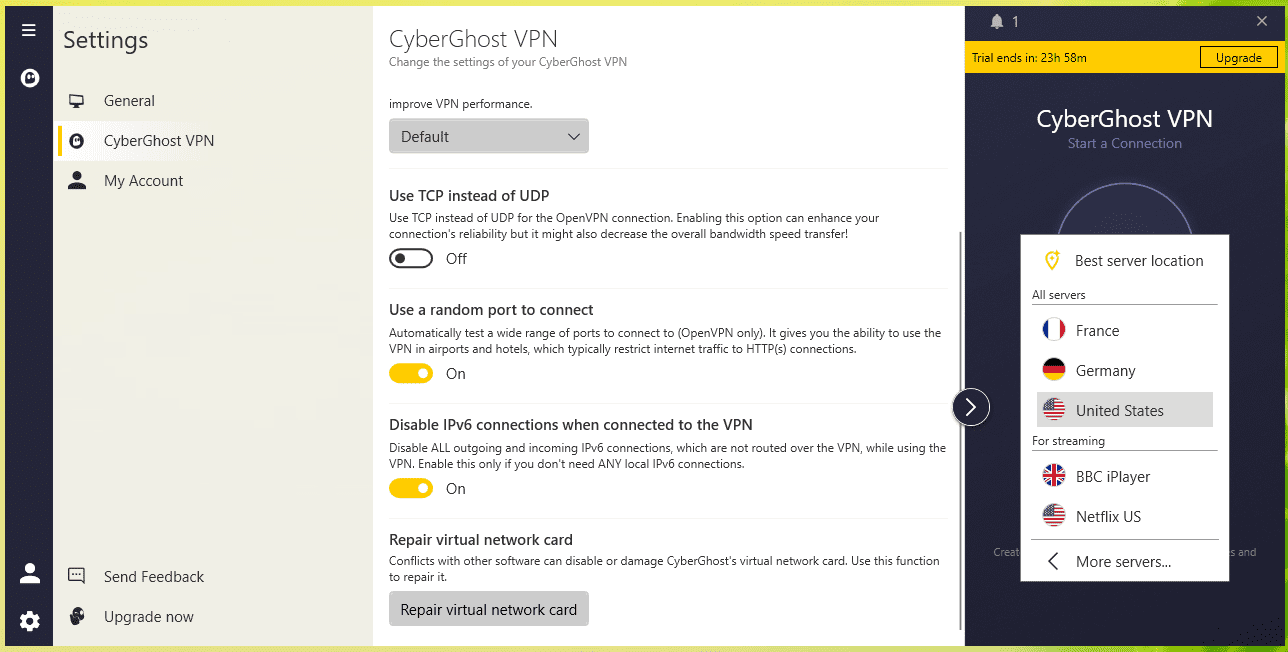
Task: Click the Upgrade trial button
Action: click(1238, 58)
